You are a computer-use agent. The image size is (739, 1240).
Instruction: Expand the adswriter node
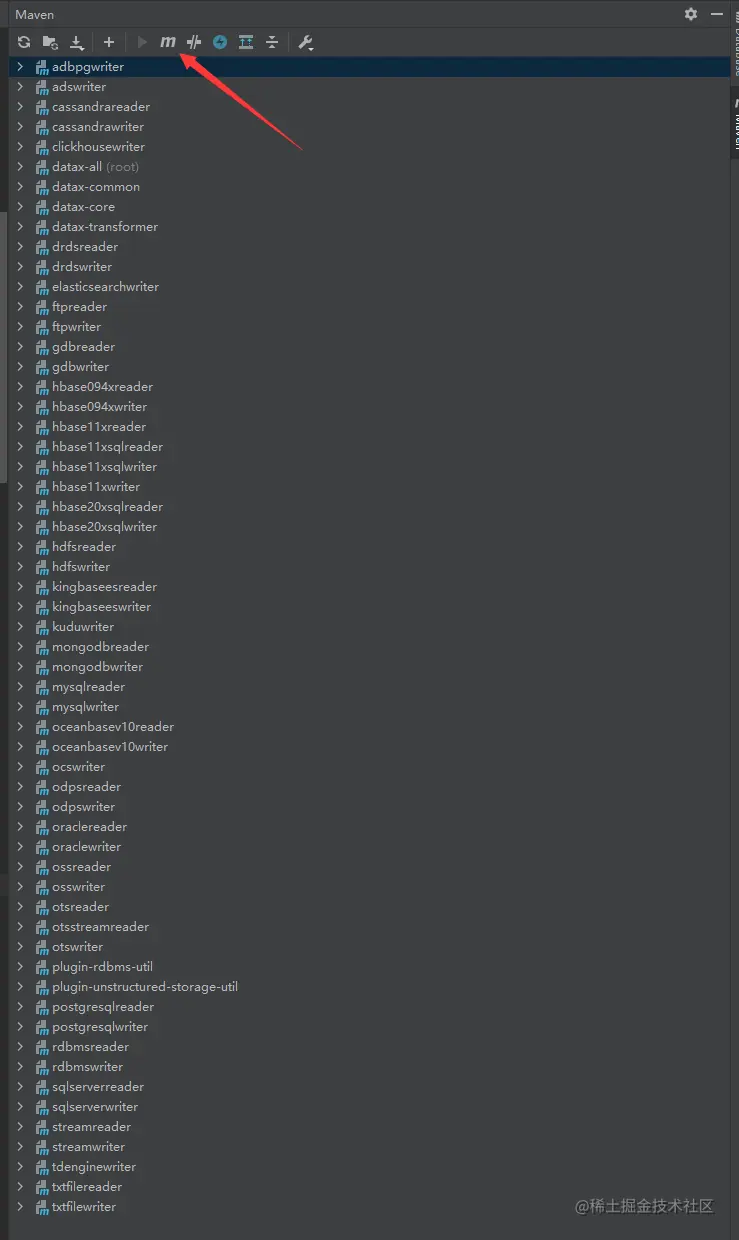pos(20,87)
